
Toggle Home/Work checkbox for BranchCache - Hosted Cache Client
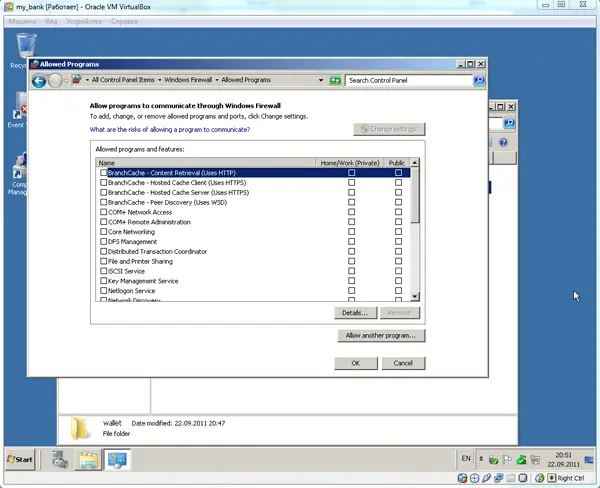tap(351, 183)
